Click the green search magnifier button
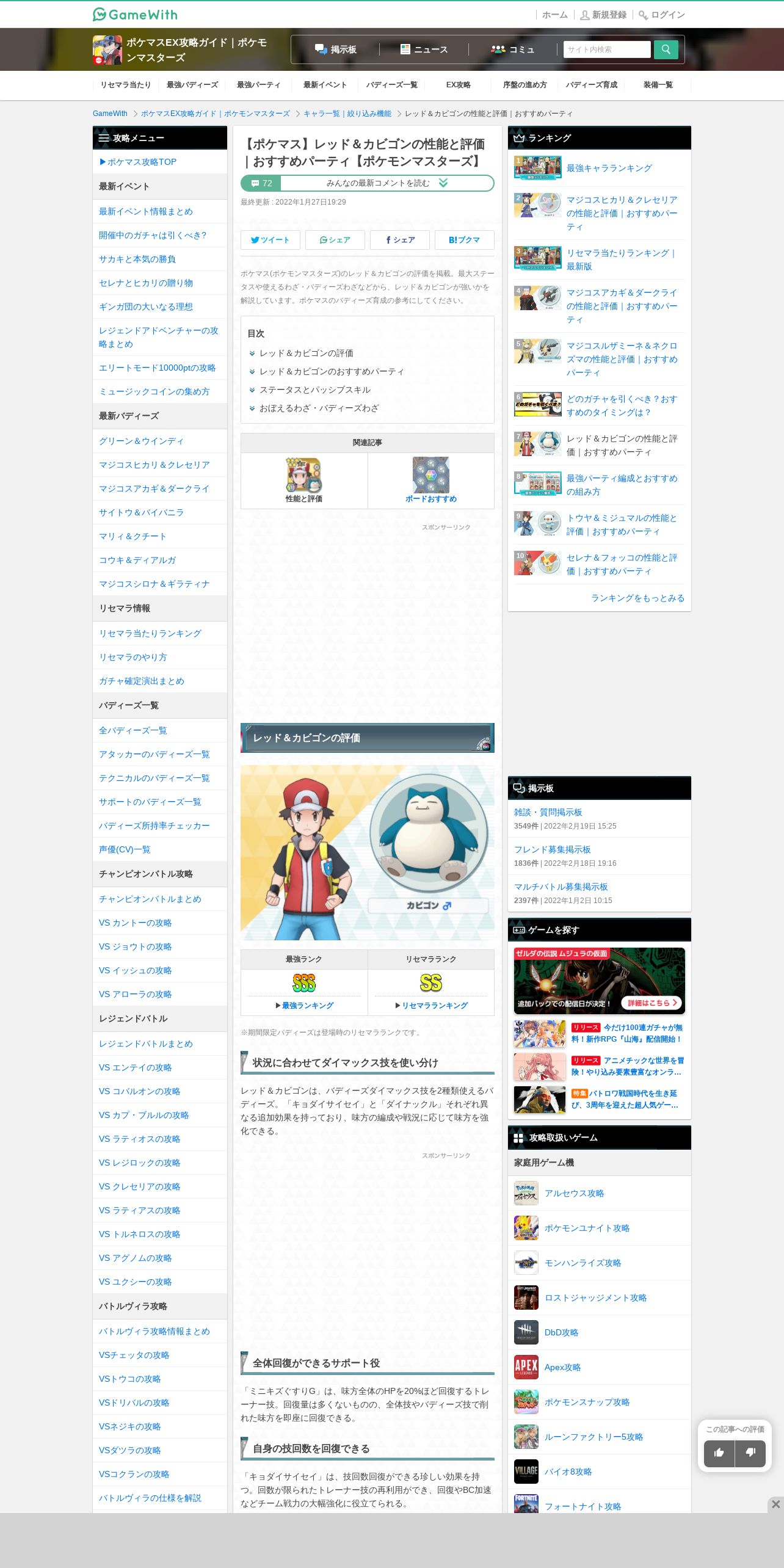This screenshot has width=784, height=1568. point(666,49)
